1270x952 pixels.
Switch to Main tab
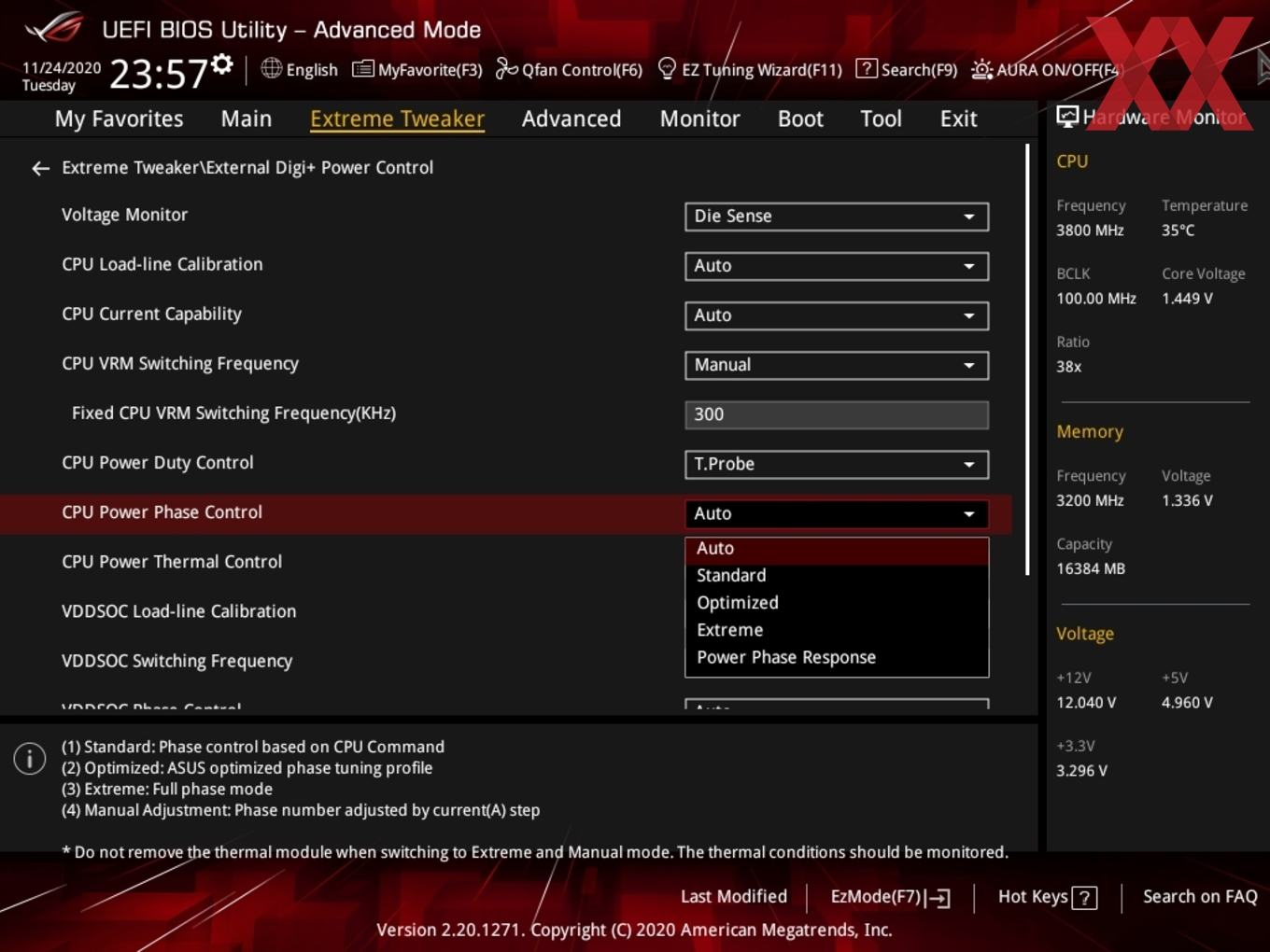pos(247,119)
